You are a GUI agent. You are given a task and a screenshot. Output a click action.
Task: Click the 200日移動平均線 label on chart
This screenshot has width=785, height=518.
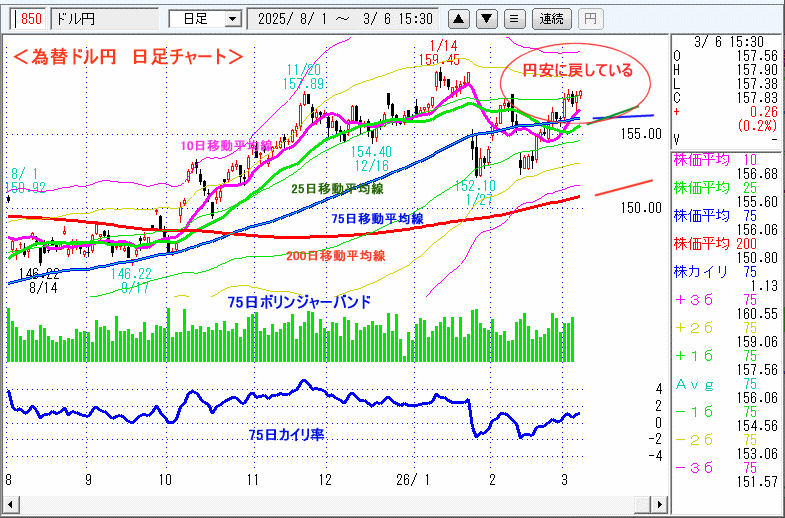335,256
